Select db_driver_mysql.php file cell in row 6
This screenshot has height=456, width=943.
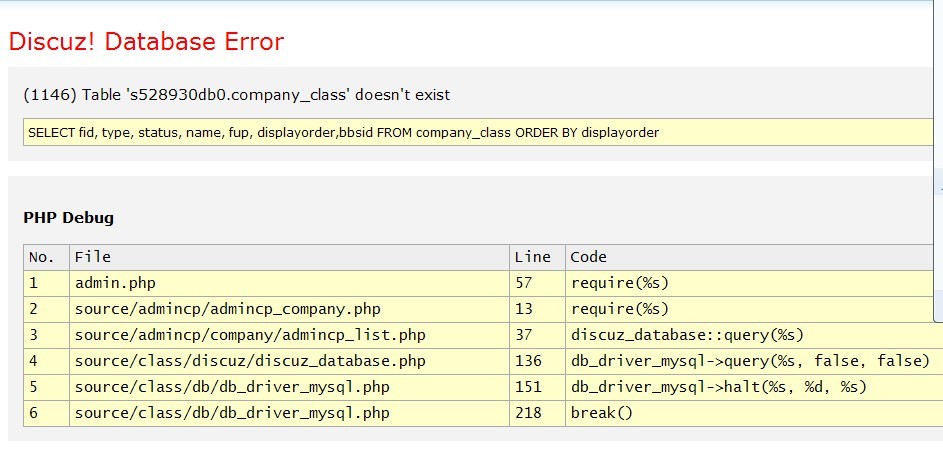coord(289,413)
